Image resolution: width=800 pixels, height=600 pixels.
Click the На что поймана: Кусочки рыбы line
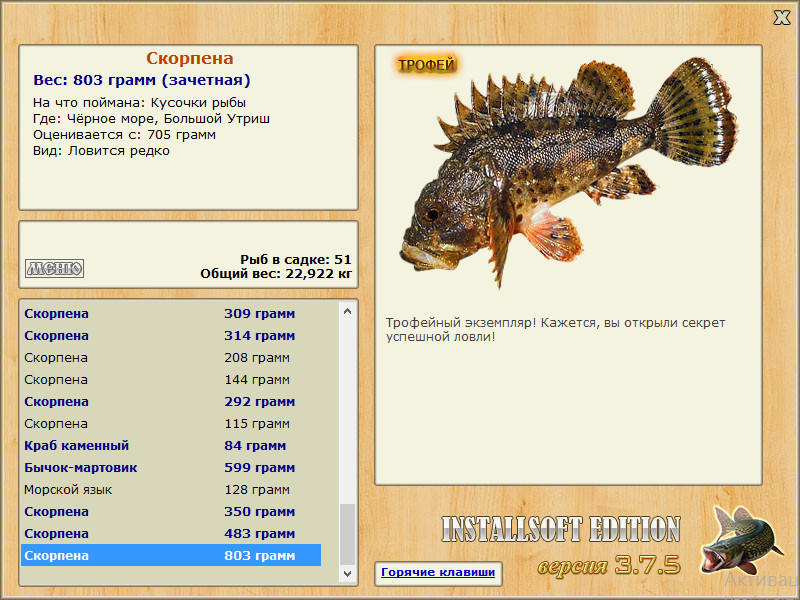[139, 103]
